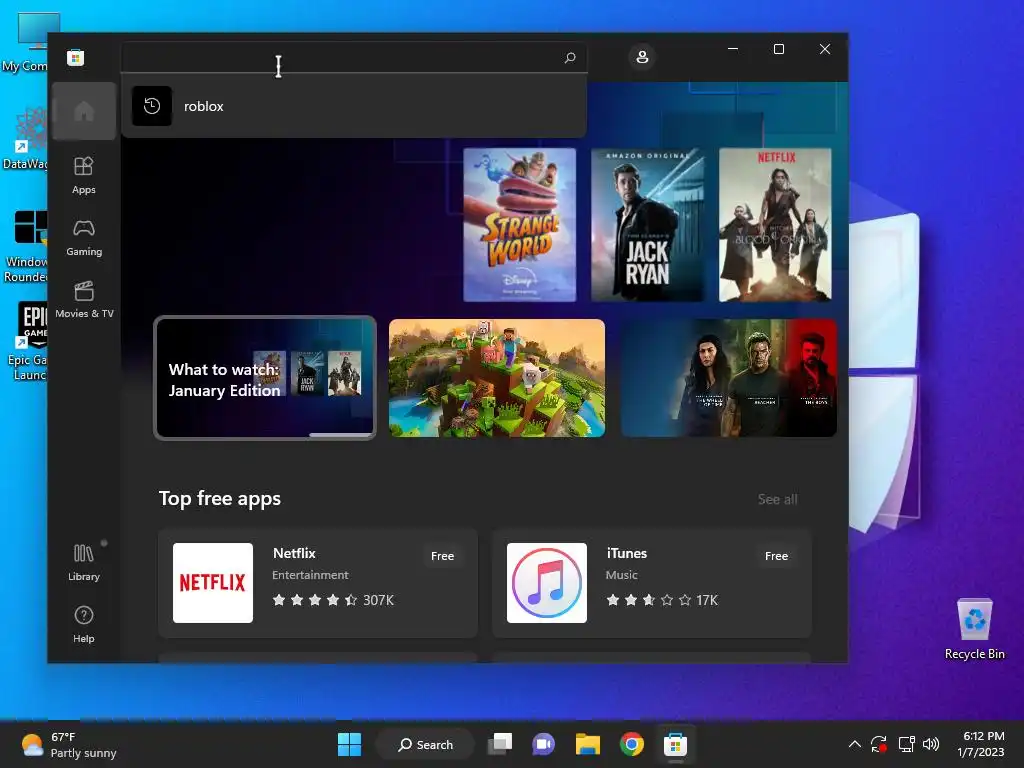Open Help in the sidebar
Viewport: 1024px width, 768px height.
tap(84, 624)
